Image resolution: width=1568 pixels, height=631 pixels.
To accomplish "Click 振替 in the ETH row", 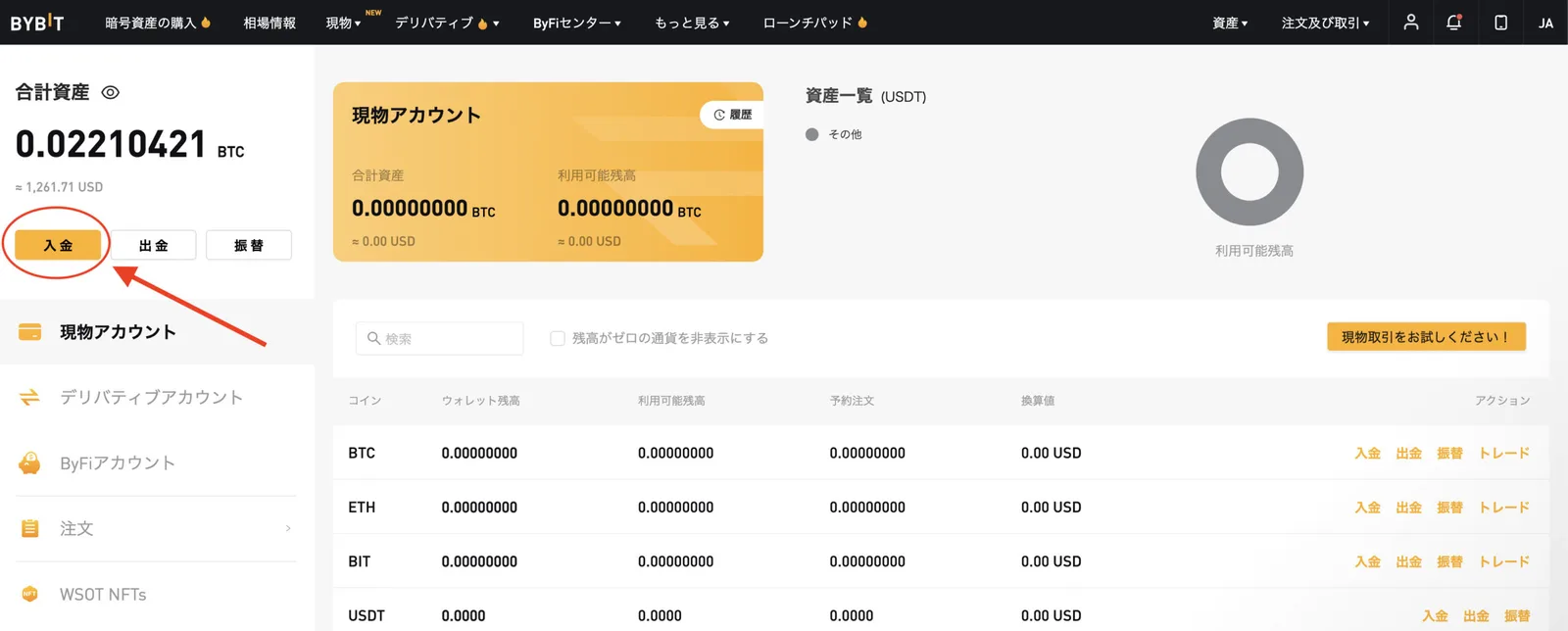I will point(1449,508).
